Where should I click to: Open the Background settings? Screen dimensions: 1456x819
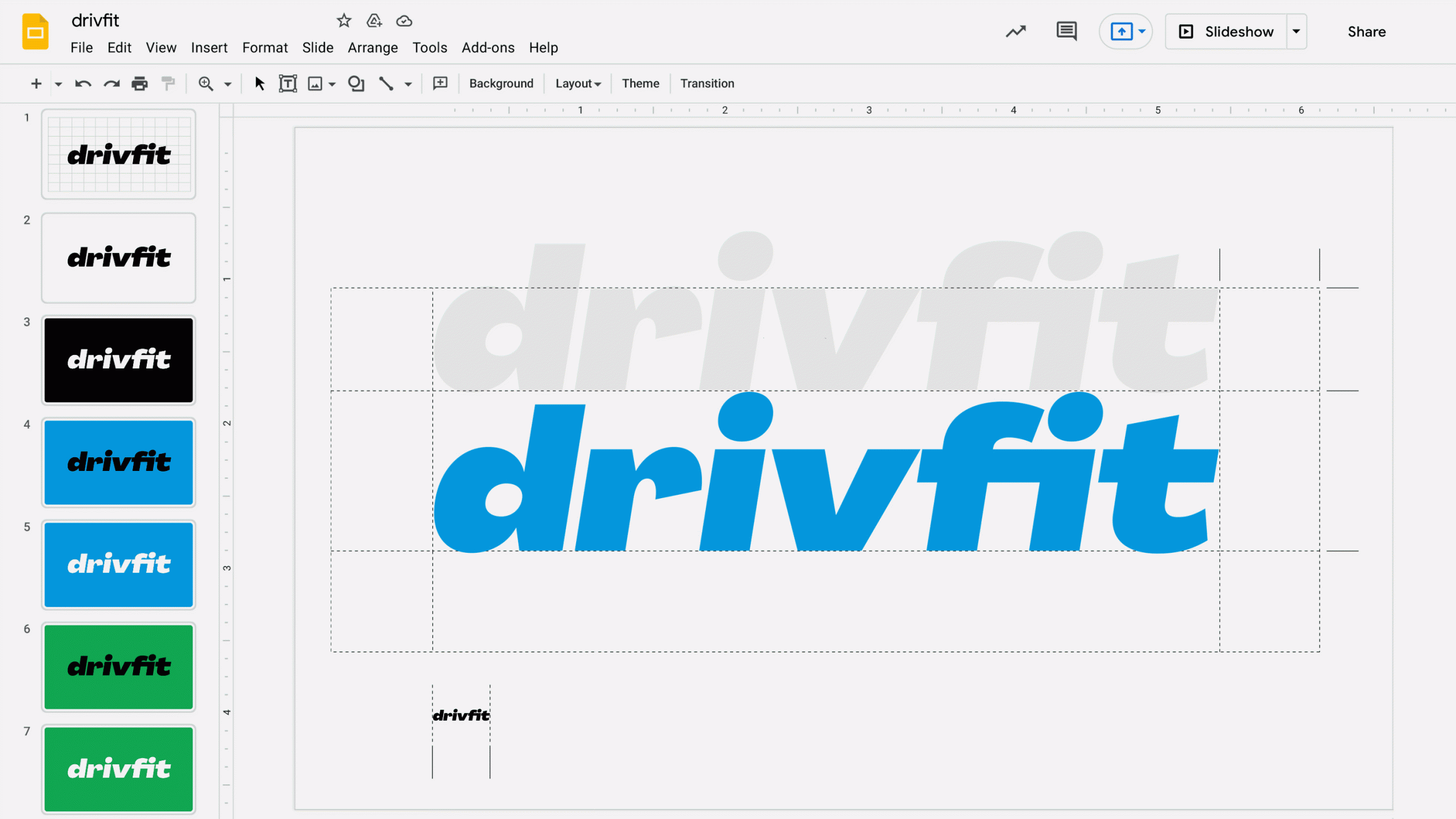point(501,83)
